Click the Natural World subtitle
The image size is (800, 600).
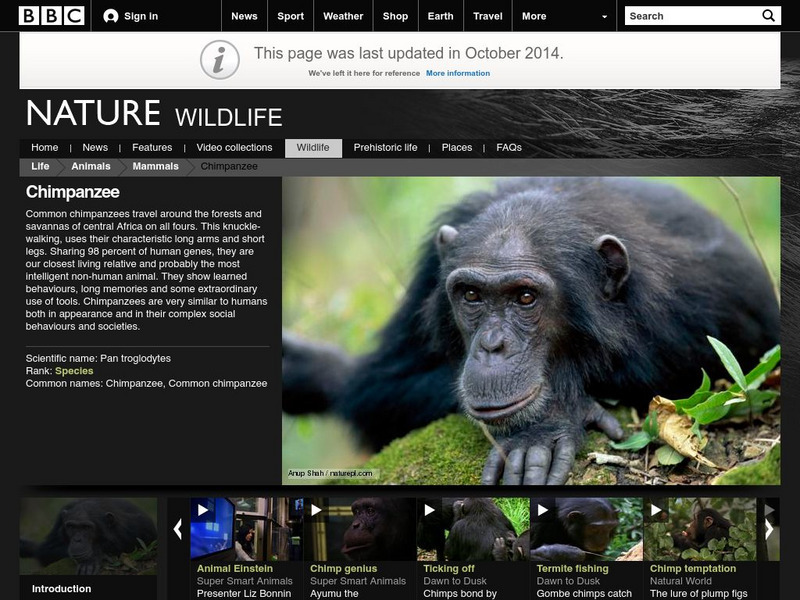(681, 581)
